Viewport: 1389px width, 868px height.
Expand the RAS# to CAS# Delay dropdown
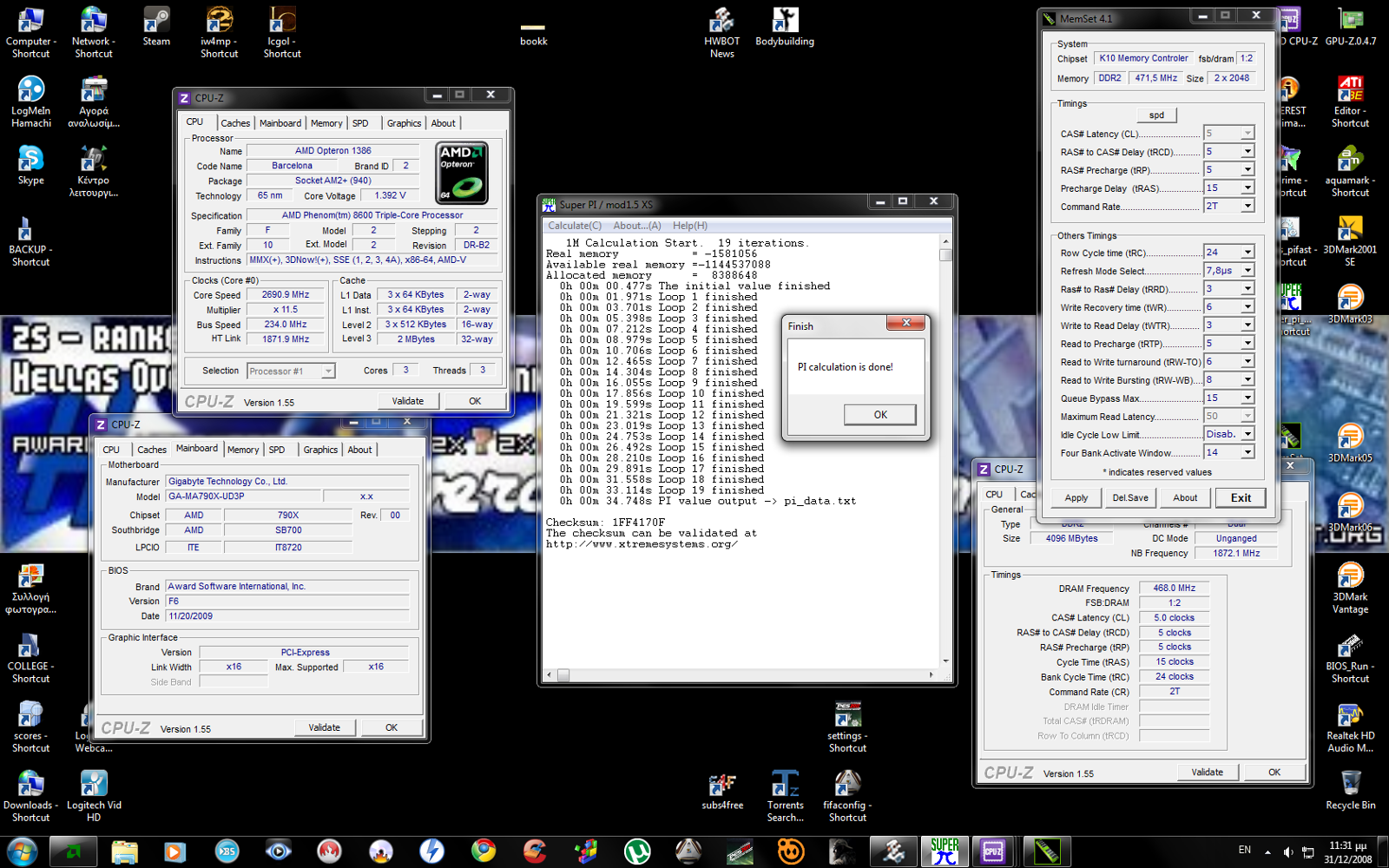coord(1247,151)
